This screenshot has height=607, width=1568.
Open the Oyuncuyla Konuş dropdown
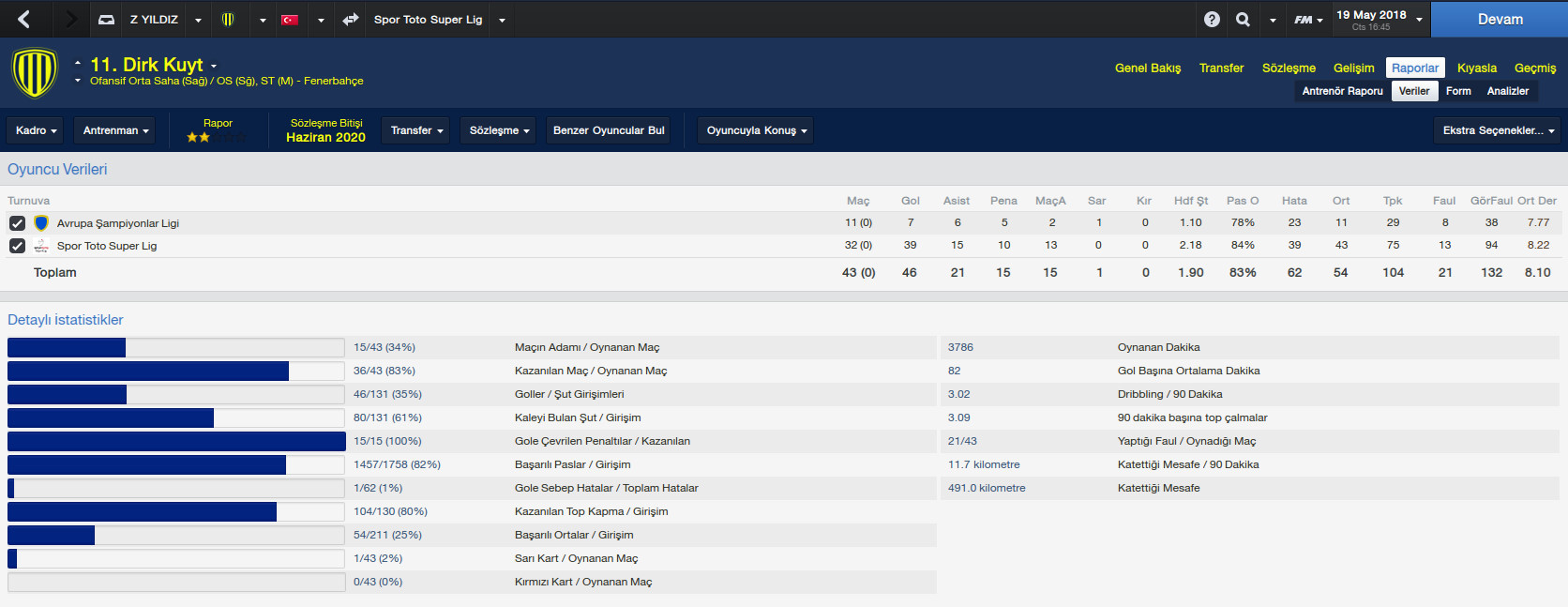(756, 130)
